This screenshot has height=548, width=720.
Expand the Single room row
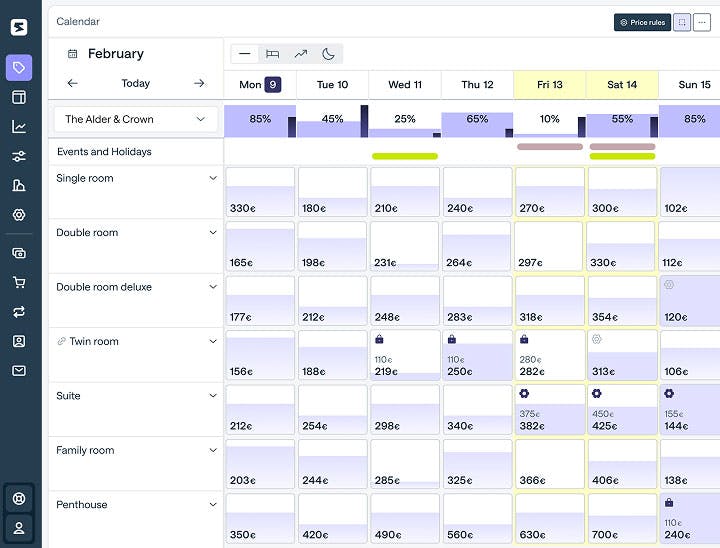(213, 178)
